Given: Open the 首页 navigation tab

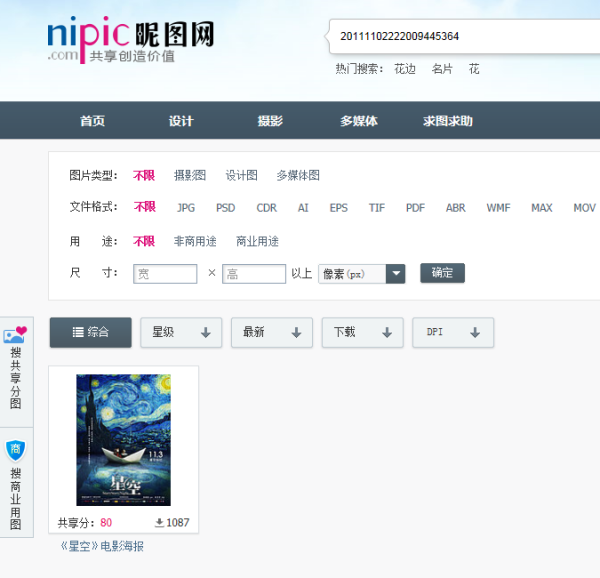Looking at the screenshot, I should pyautogui.click(x=92, y=121).
